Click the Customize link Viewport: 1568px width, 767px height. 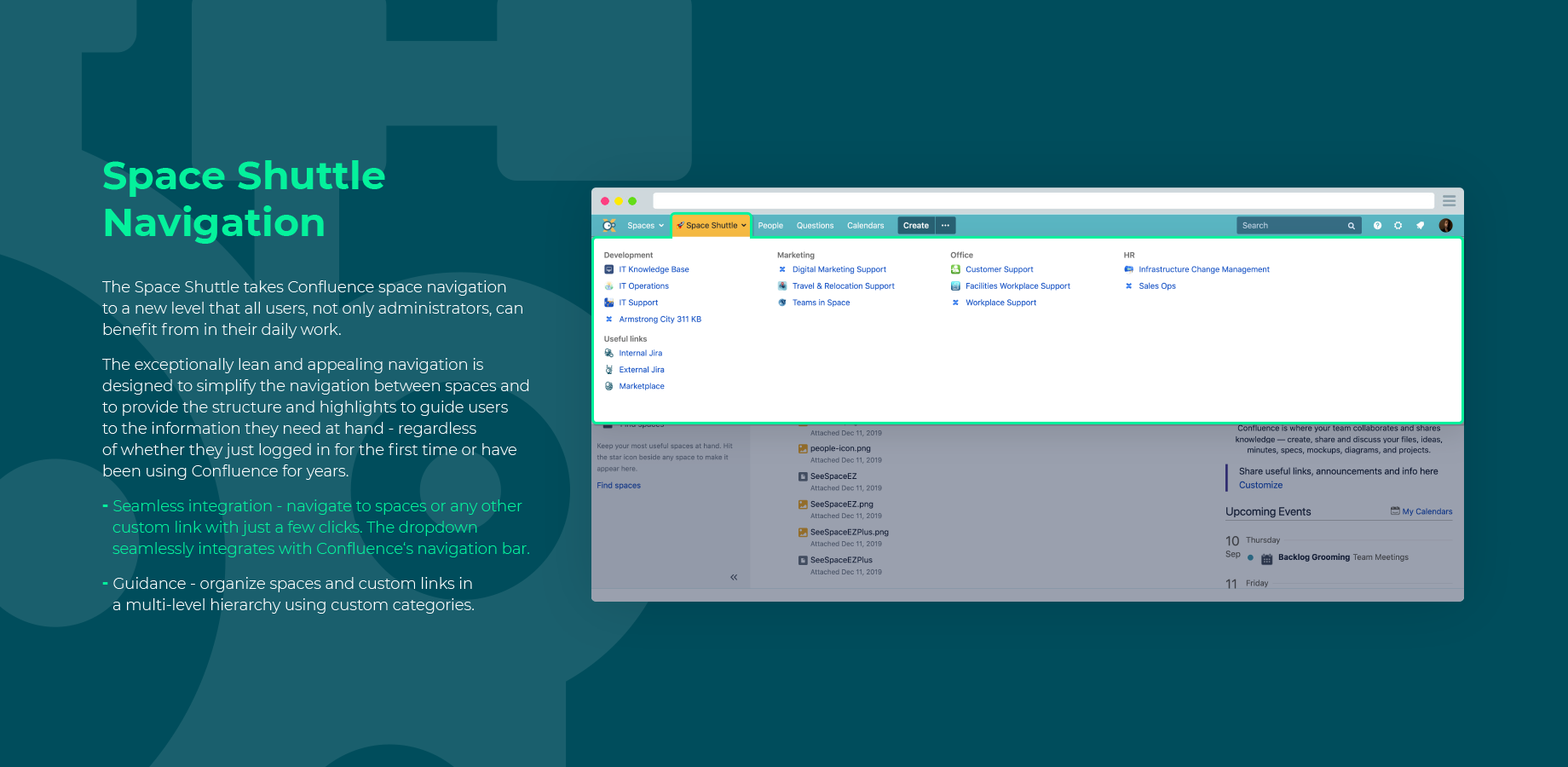(x=1260, y=486)
